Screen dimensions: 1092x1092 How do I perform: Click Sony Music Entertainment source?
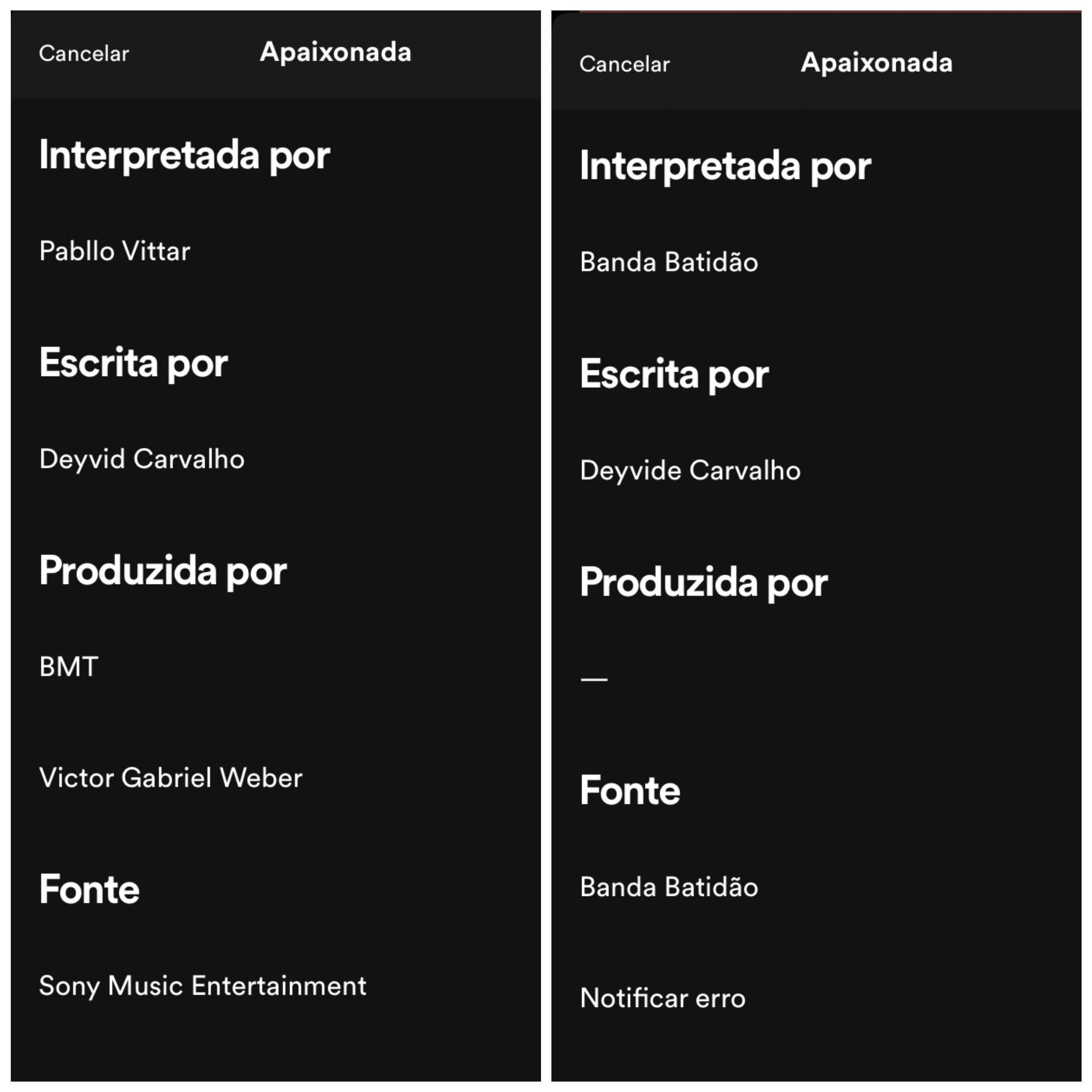(202, 986)
